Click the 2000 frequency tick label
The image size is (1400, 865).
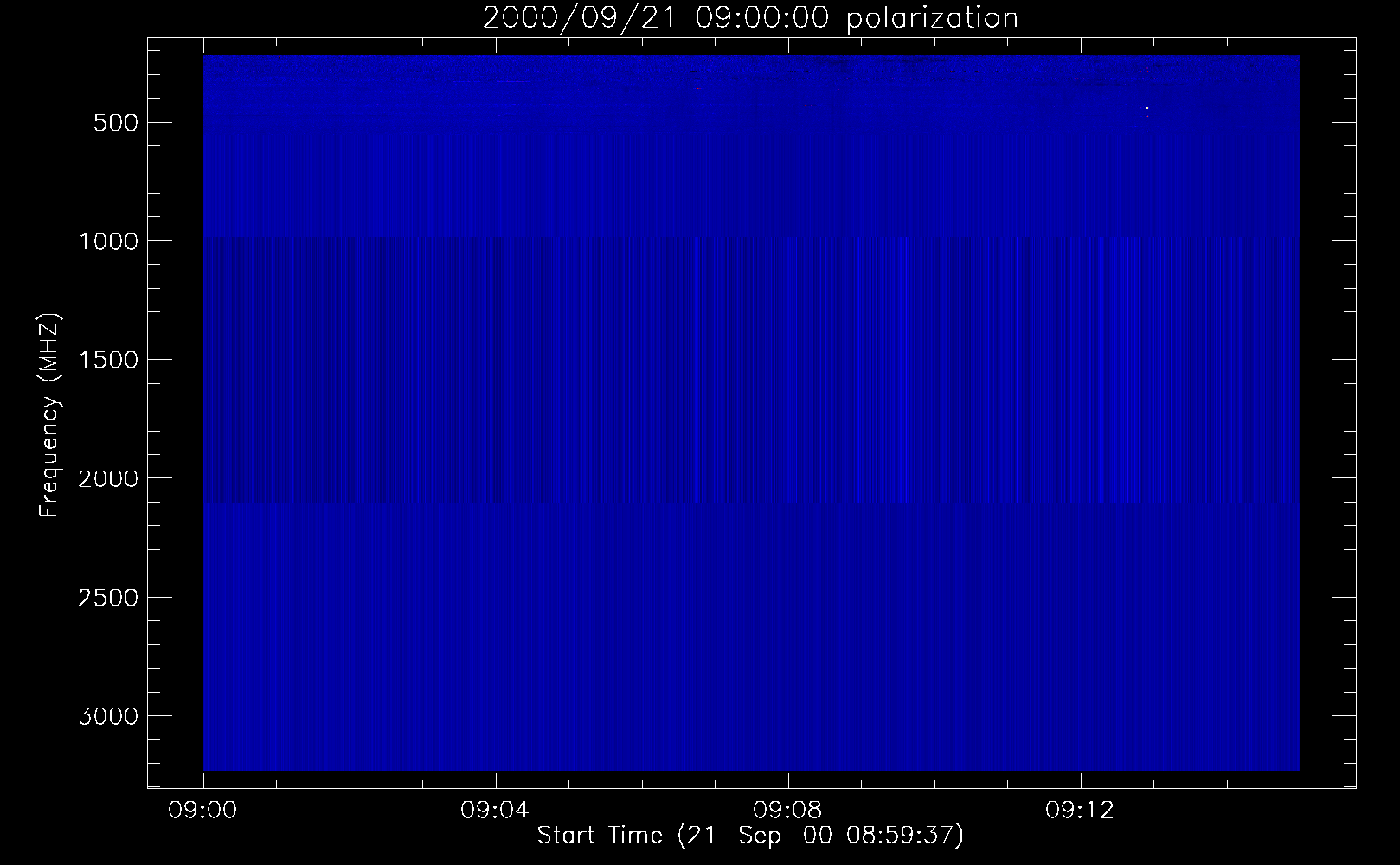coord(108,478)
